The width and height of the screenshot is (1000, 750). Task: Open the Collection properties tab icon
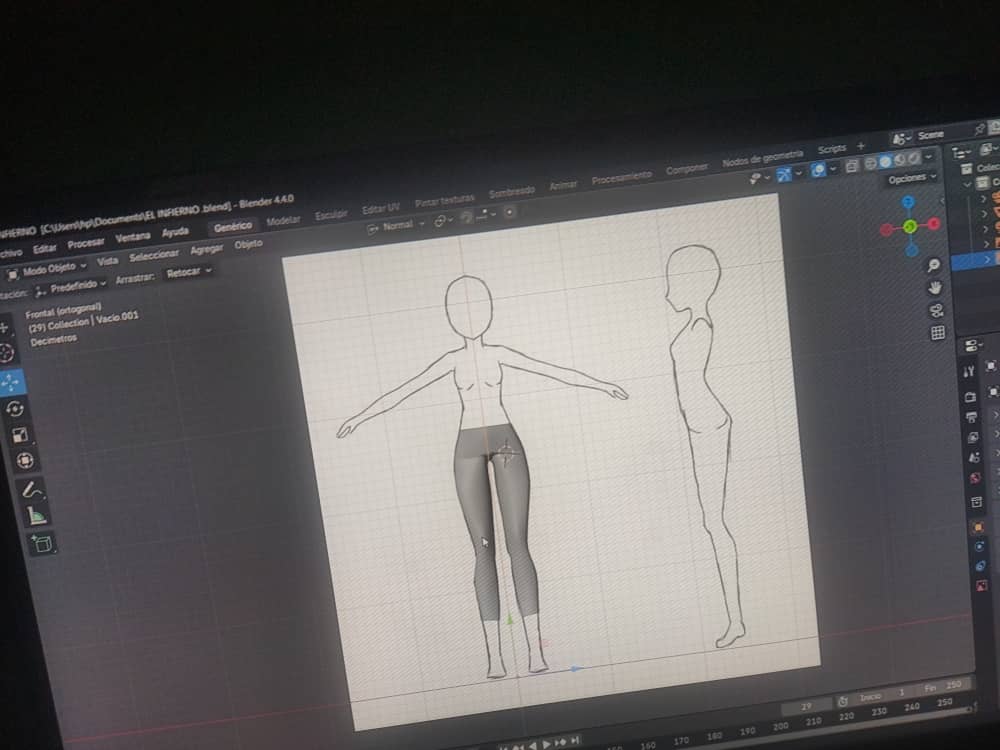[976, 503]
